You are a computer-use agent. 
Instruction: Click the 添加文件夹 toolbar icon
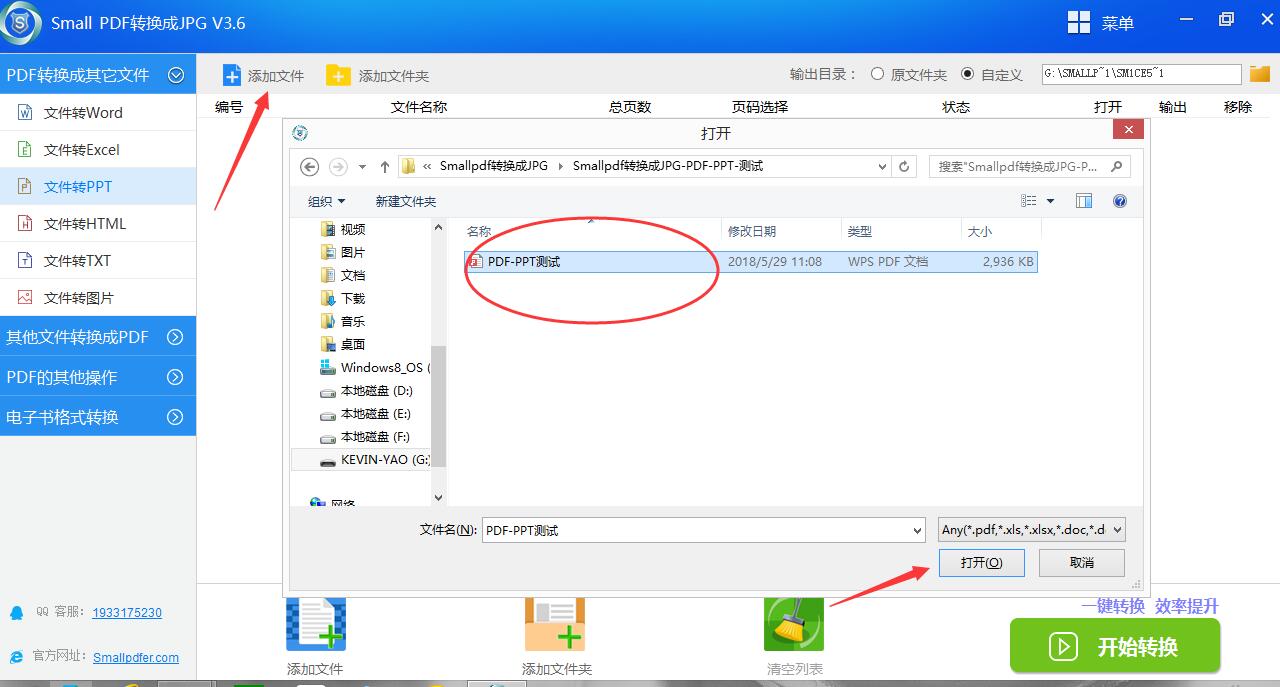coord(337,74)
